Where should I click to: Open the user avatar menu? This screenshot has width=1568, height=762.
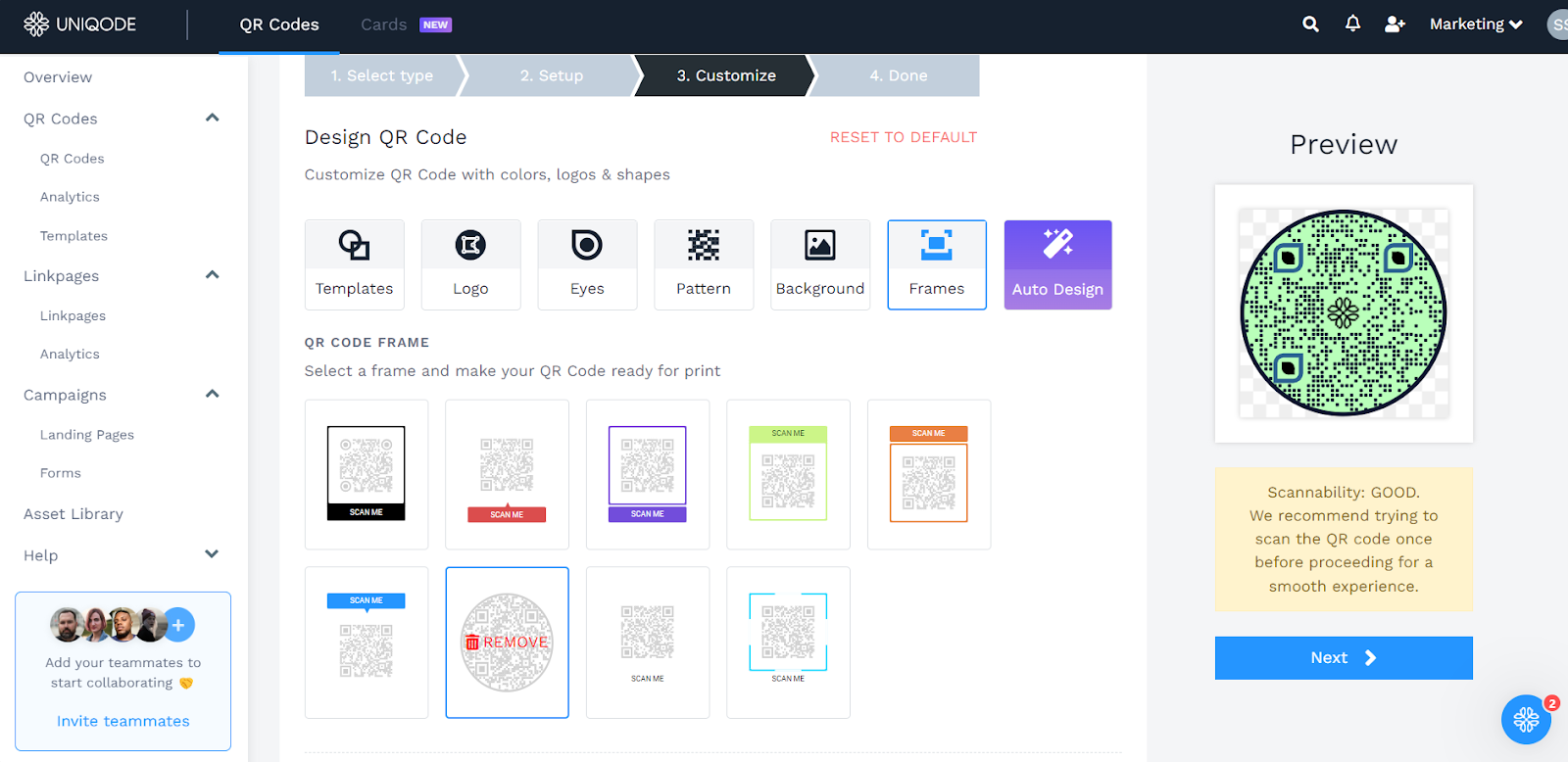(x=1558, y=24)
